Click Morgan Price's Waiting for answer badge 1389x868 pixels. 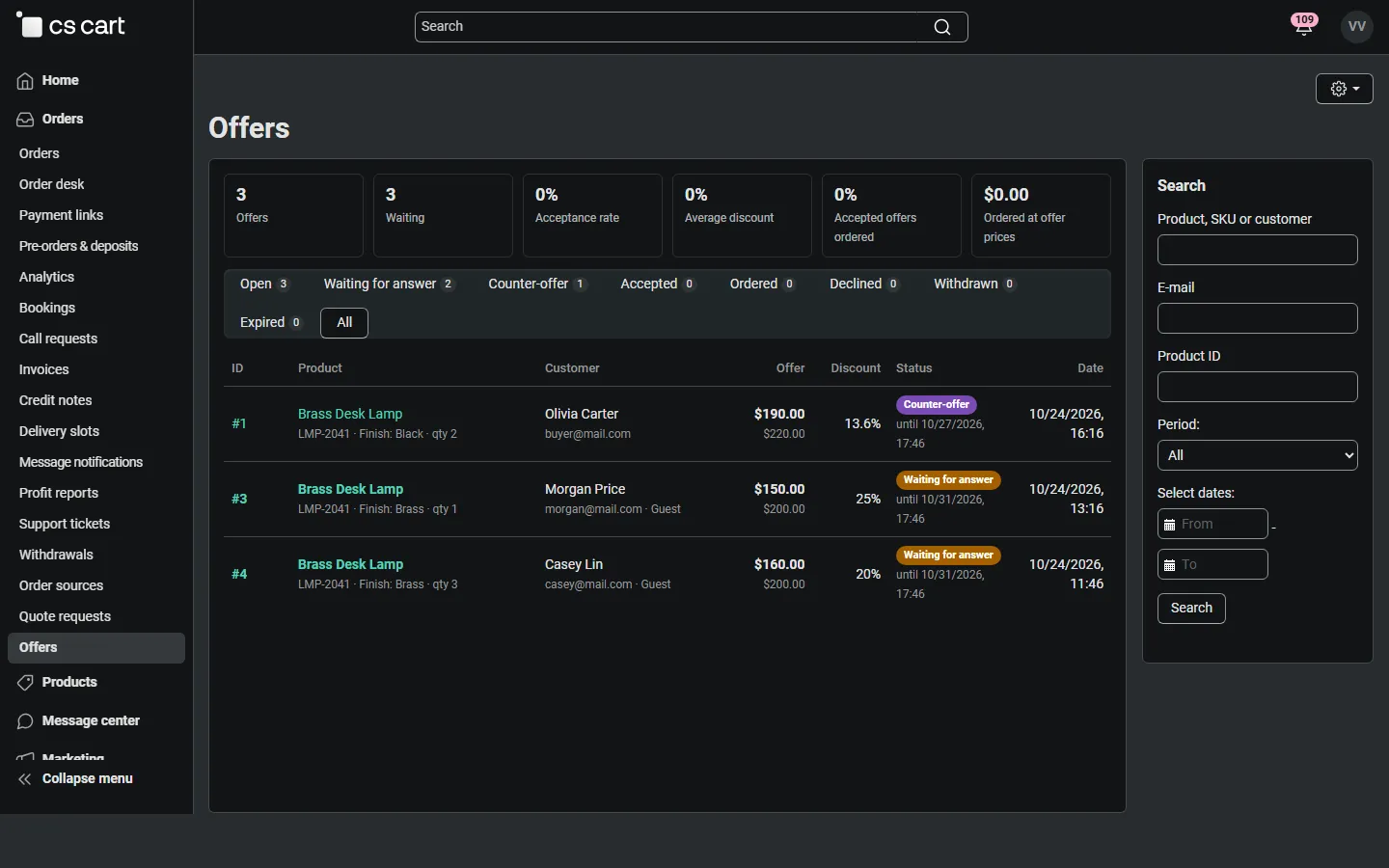coord(948,479)
